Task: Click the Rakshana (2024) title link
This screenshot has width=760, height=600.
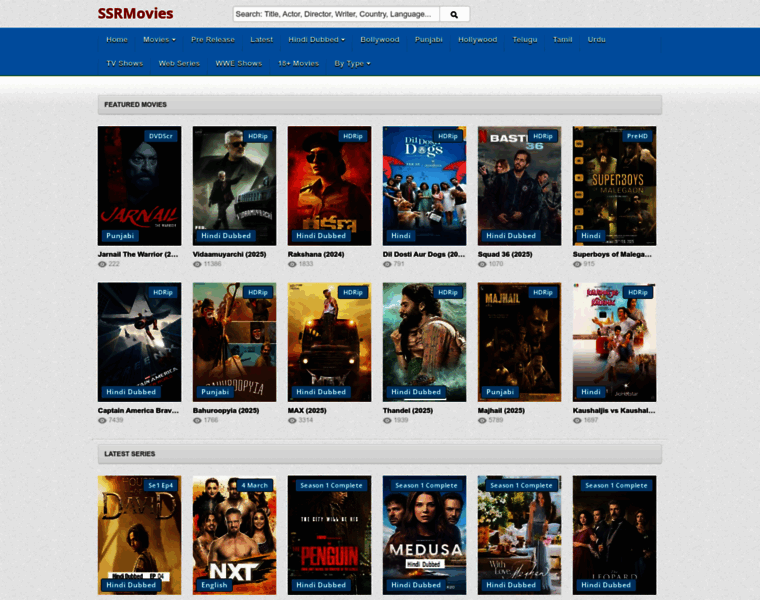Action: click(x=316, y=254)
